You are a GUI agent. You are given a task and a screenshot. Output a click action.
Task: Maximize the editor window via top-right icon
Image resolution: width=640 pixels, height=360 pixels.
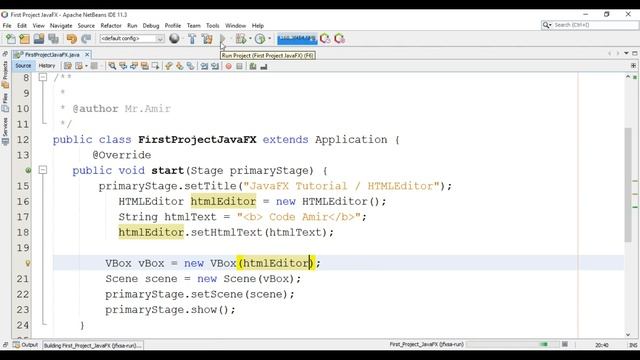click(x=635, y=53)
